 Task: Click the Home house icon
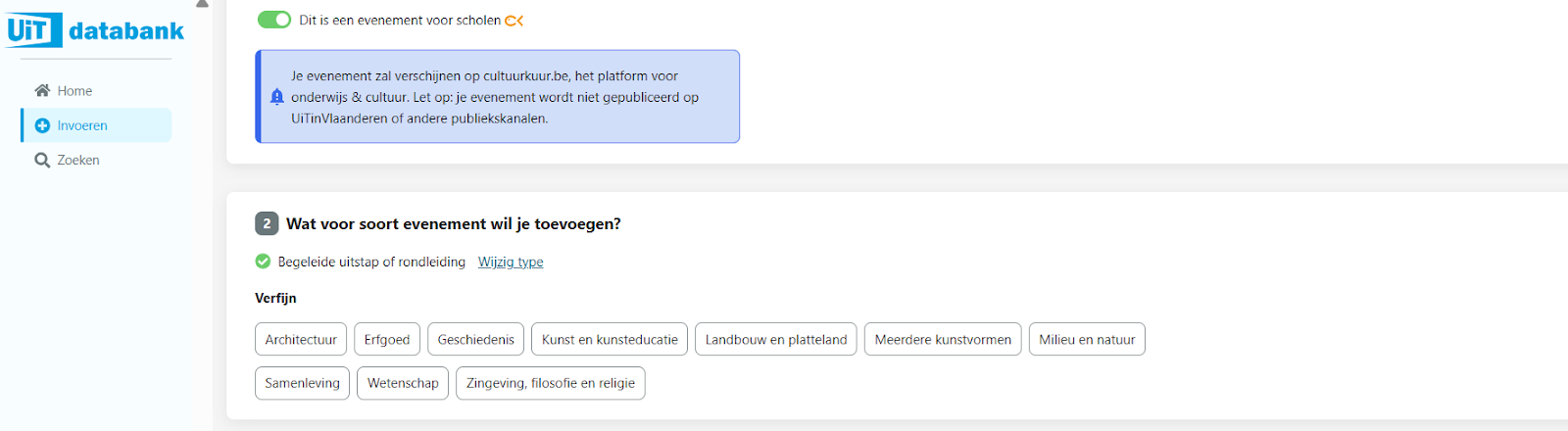tap(42, 91)
